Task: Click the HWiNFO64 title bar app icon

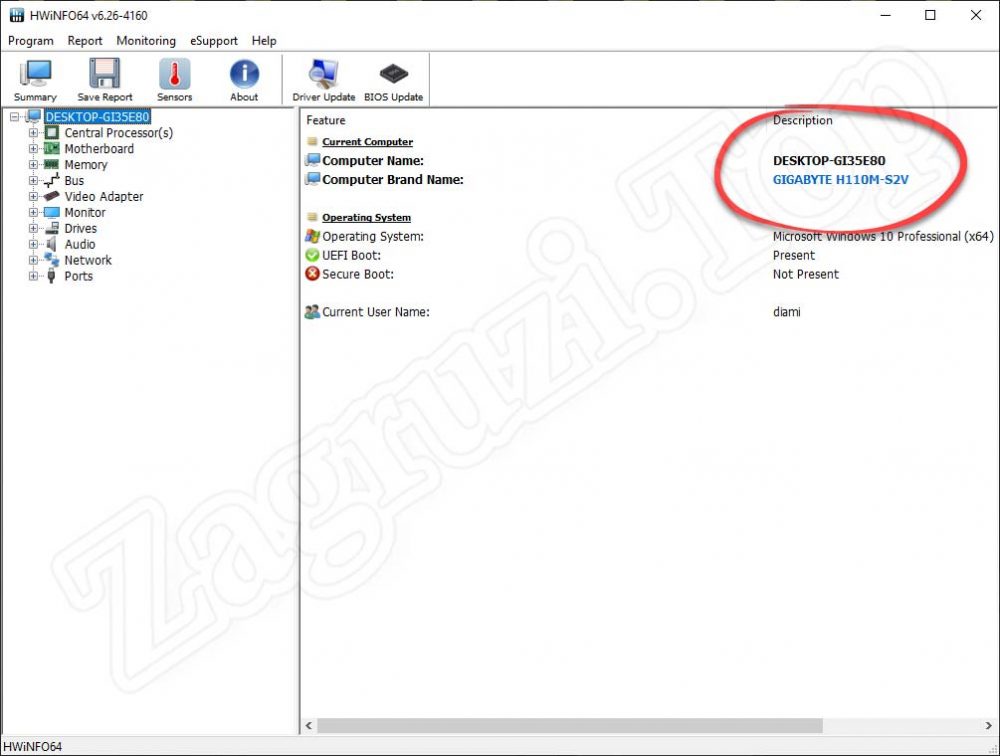Action: (x=17, y=15)
